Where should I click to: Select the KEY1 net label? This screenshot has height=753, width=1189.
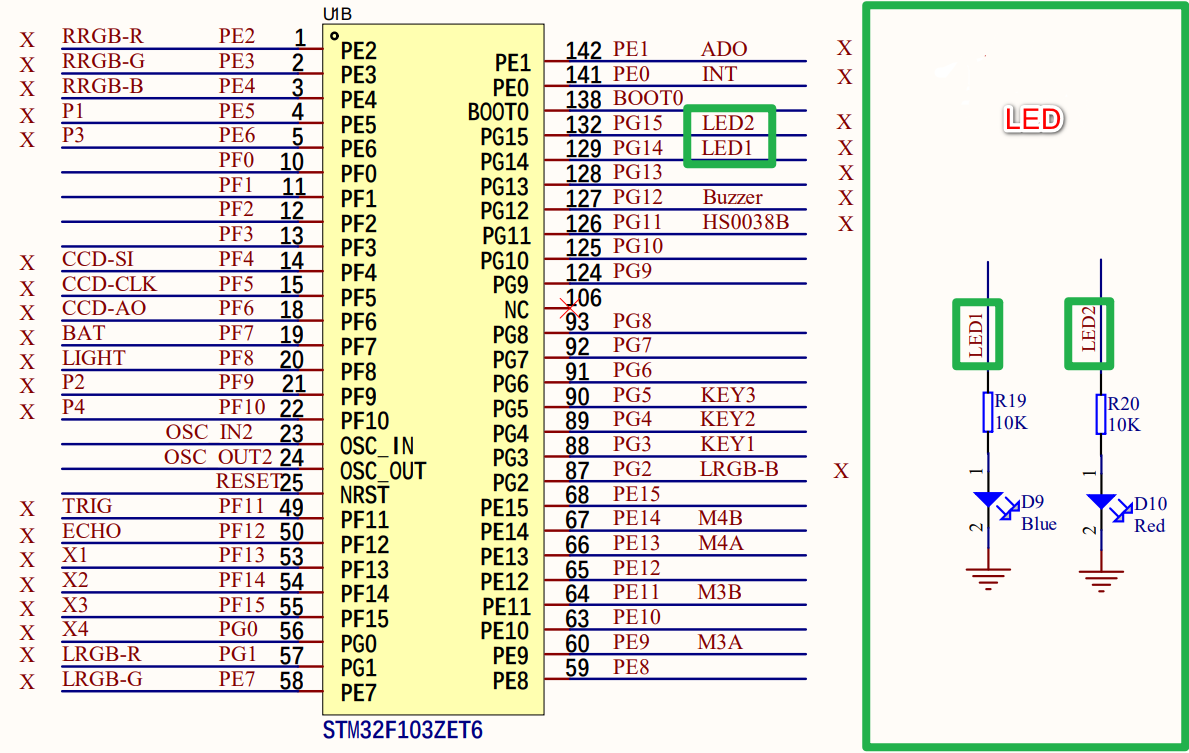[727, 444]
